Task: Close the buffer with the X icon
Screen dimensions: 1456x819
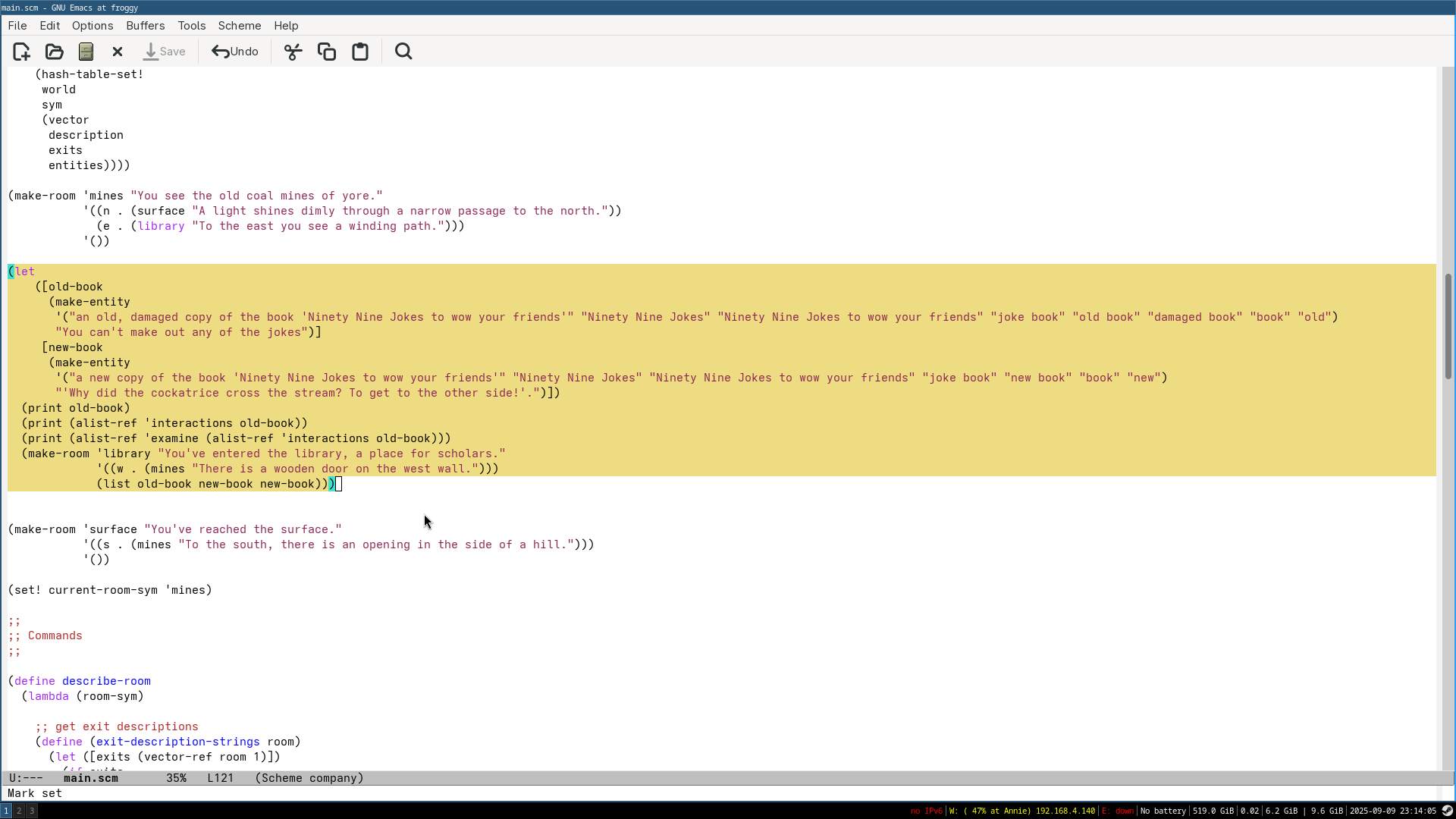Action: pyautogui.click(x=118, y=52)
